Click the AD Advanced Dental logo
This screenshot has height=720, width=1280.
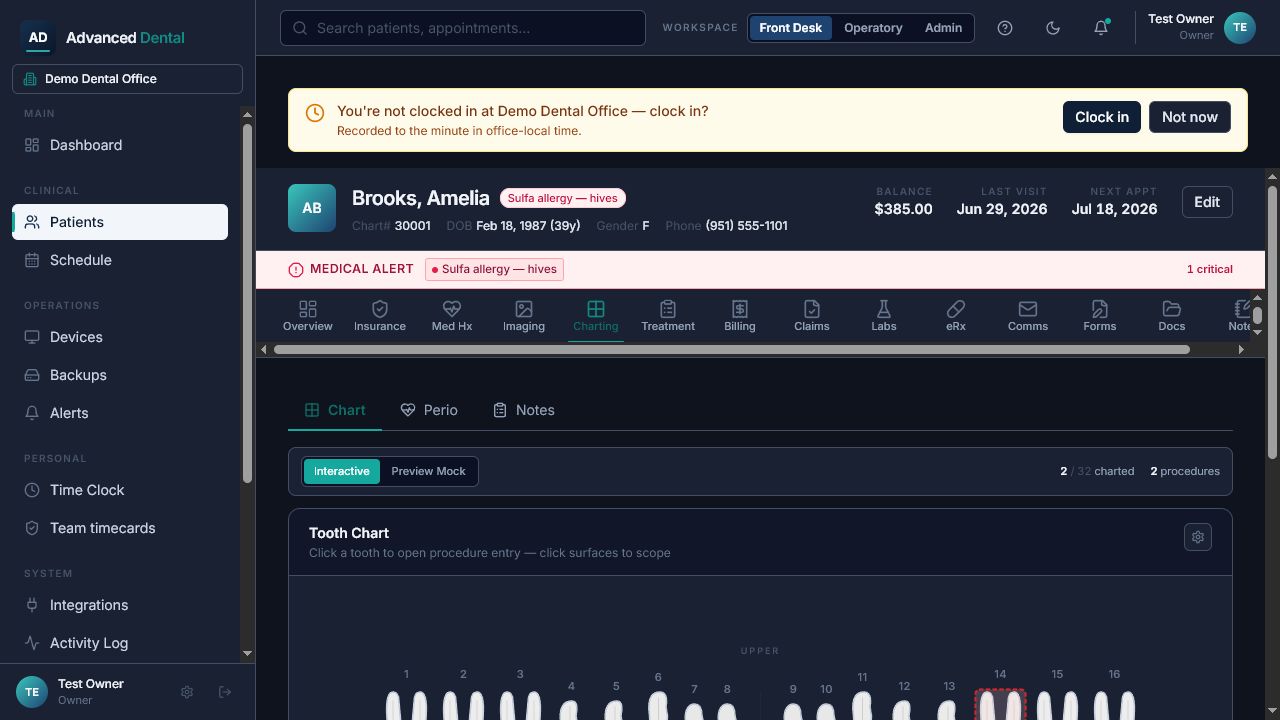[x=103, y=37]
